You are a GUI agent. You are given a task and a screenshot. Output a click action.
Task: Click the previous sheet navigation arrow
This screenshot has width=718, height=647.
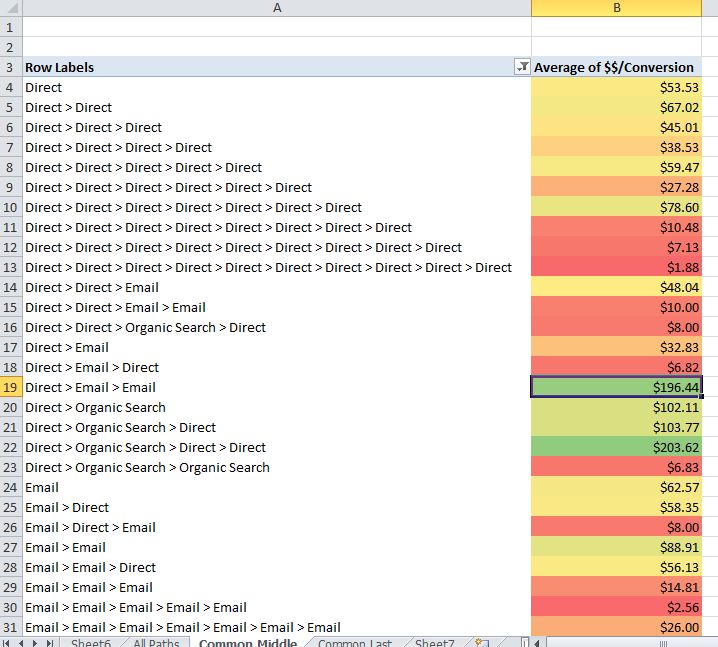pos(23,642)
